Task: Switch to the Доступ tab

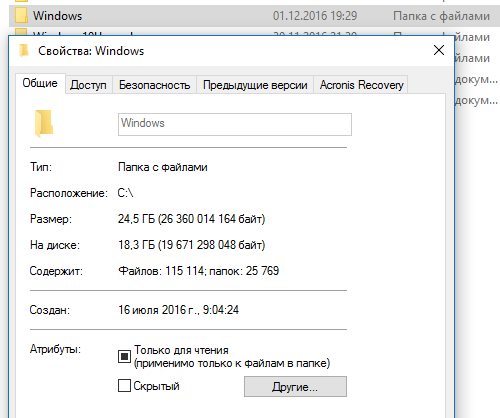Action: (88, 85)
